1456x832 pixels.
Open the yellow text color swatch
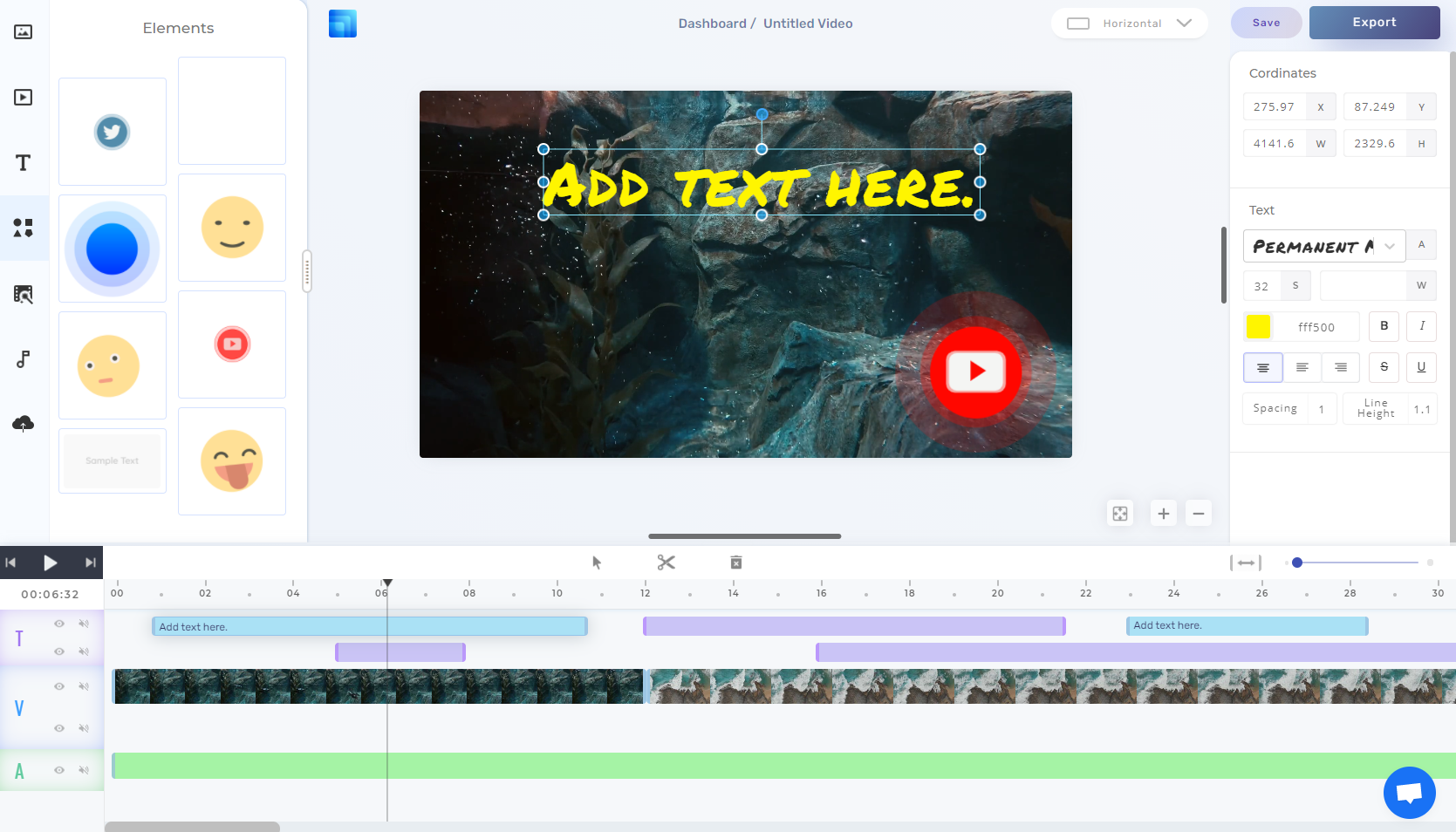click(x=1258, y=326)
